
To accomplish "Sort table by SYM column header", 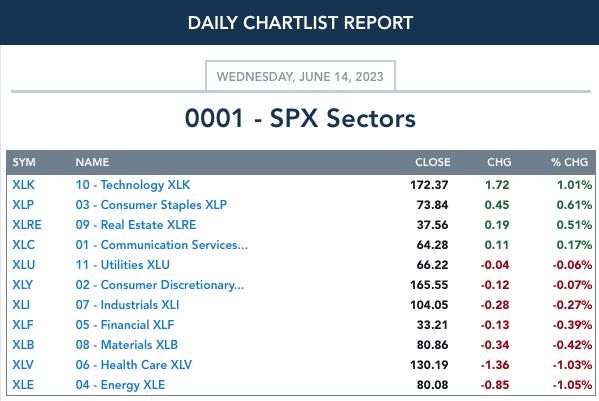I will (24, 162).
